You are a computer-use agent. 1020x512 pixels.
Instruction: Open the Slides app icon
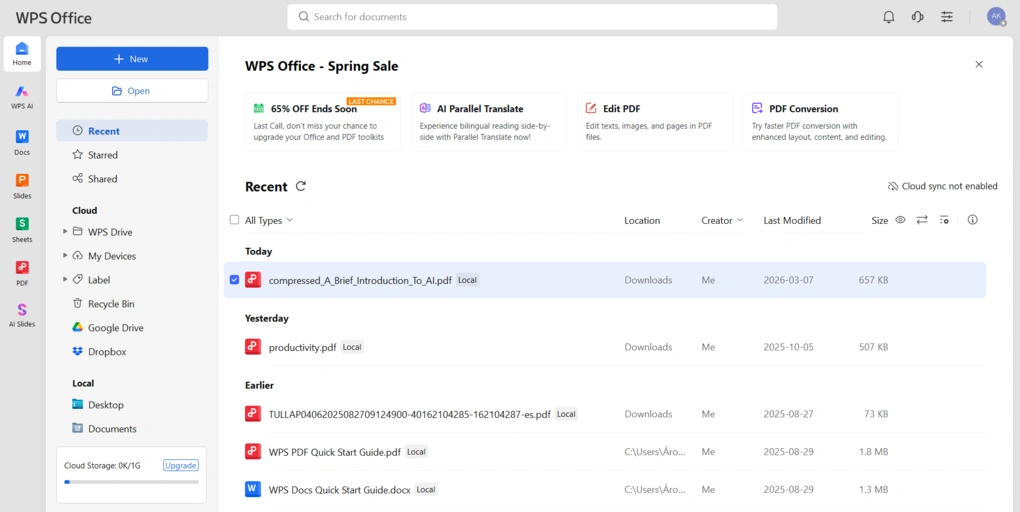pyautogui.click(x=22, y=185)
